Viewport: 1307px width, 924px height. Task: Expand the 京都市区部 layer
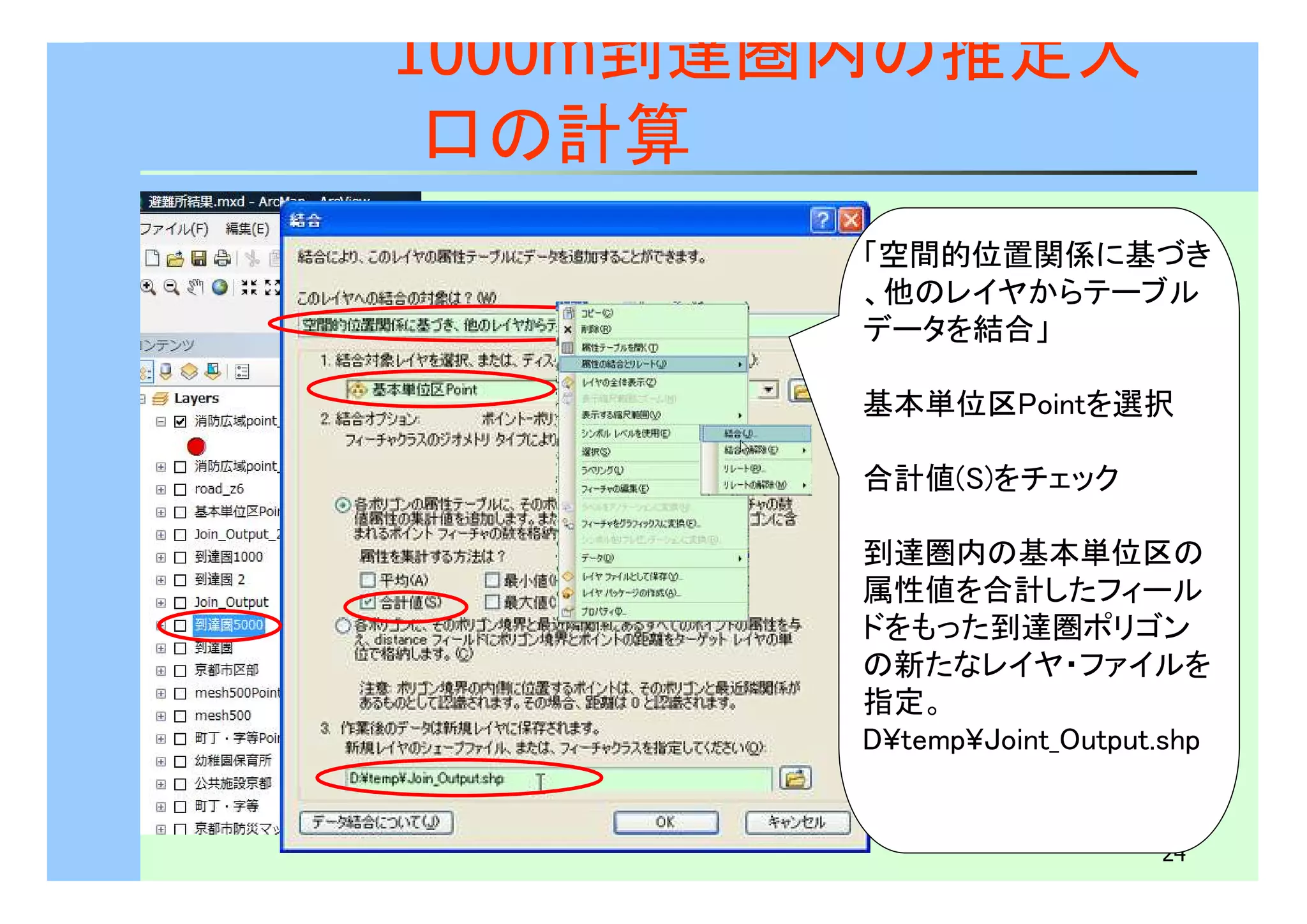click(161, 671)
